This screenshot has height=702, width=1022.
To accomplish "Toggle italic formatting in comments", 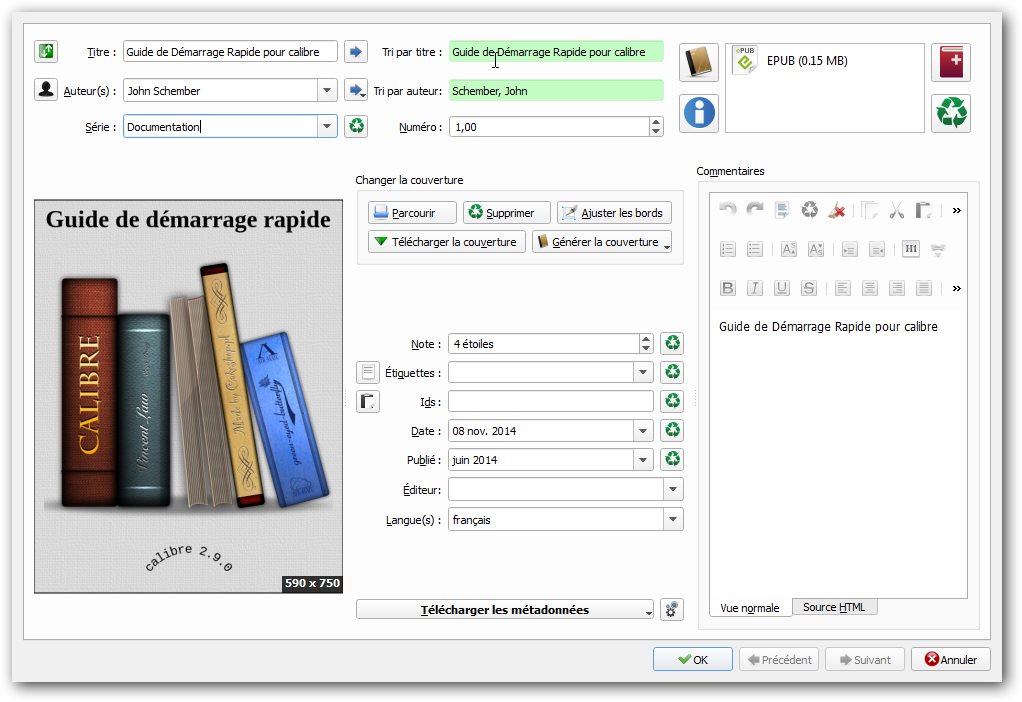I will 755,288.
